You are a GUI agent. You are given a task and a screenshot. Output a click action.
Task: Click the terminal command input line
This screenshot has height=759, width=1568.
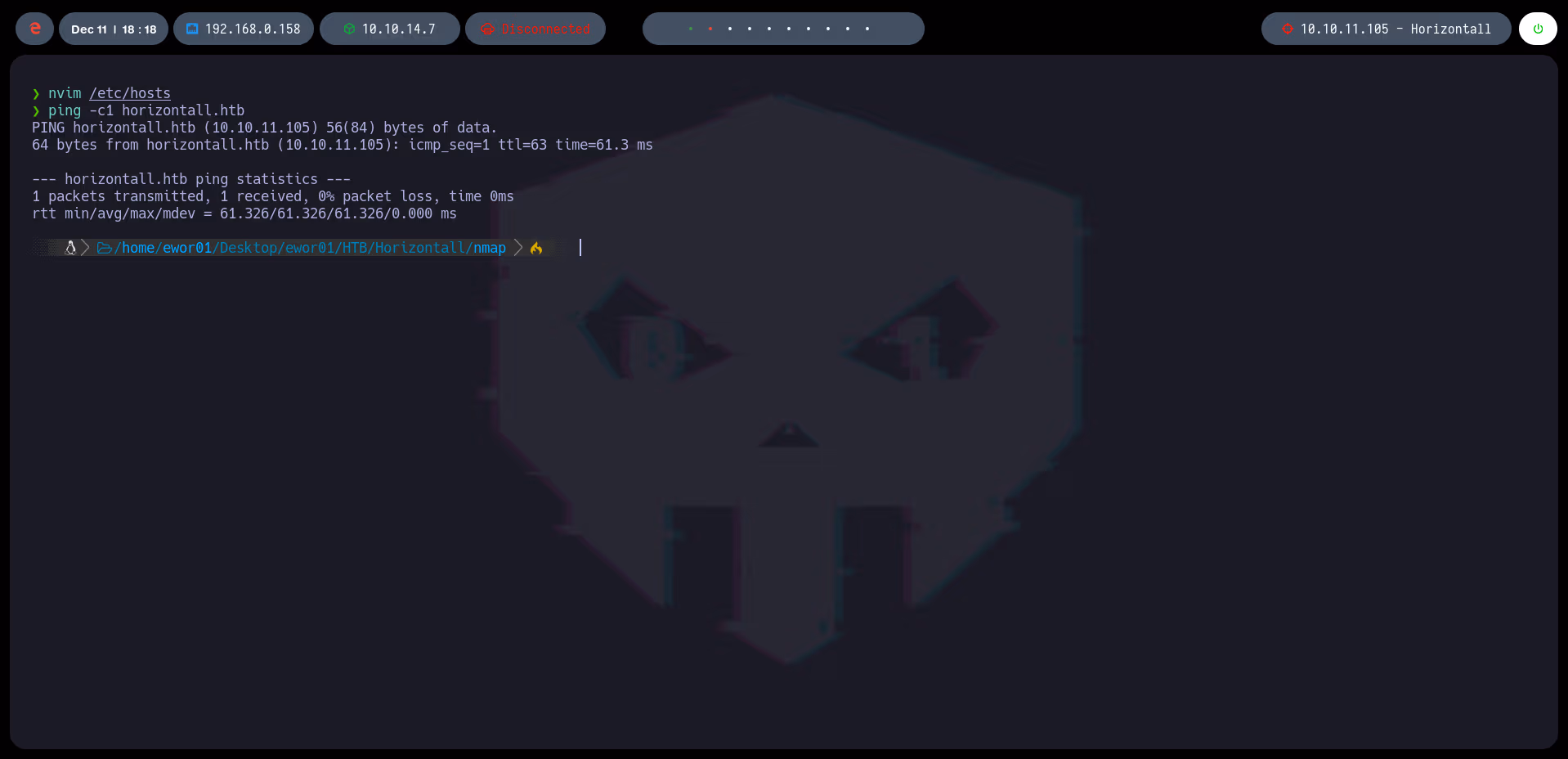click(580, 248)
